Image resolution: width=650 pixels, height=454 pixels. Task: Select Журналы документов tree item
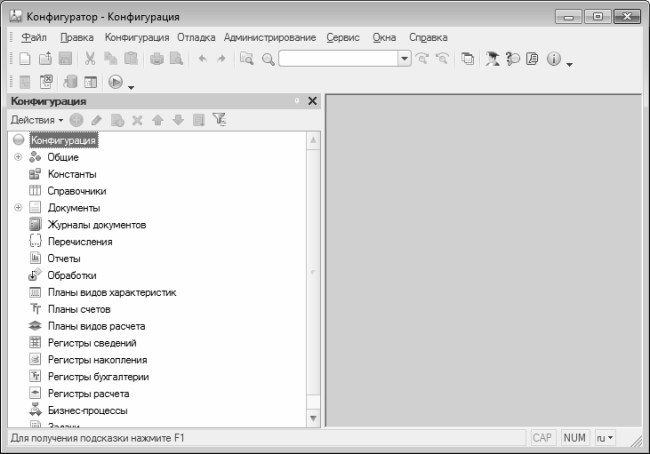point(97,225)
